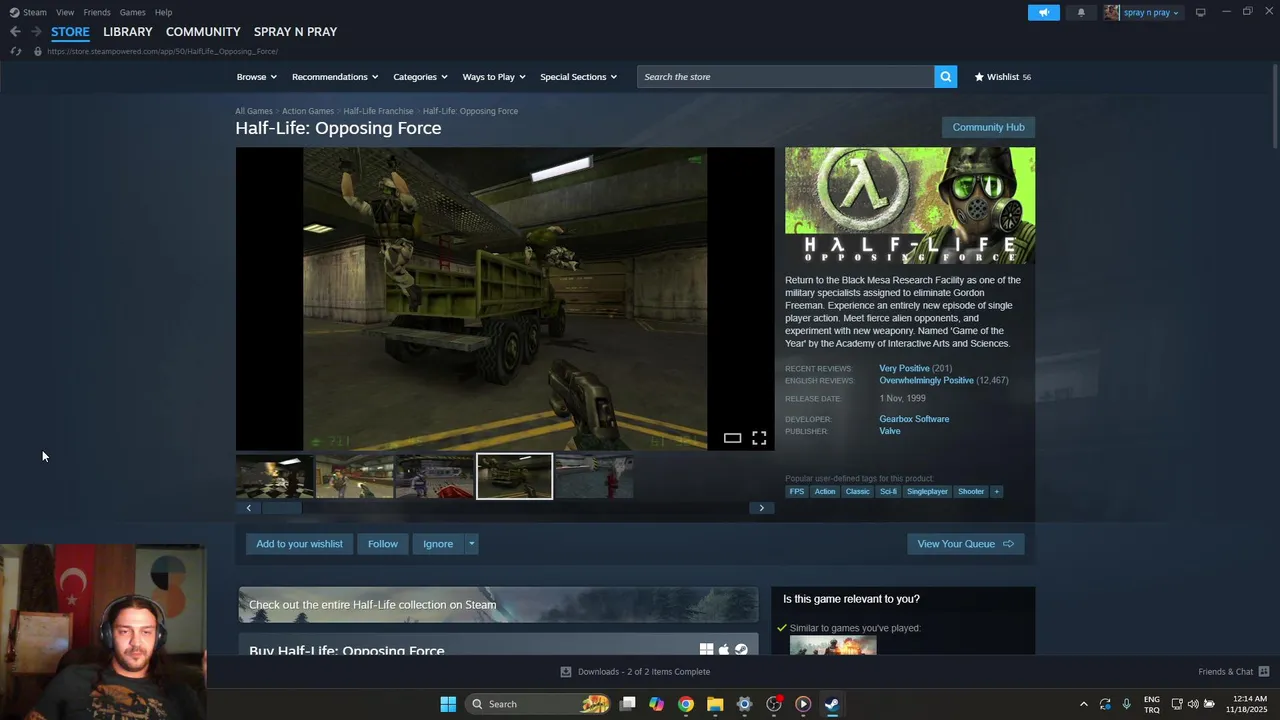Click the Sci-fi tag
Screen dimensions: 1280x720
[x=888, y=491]
